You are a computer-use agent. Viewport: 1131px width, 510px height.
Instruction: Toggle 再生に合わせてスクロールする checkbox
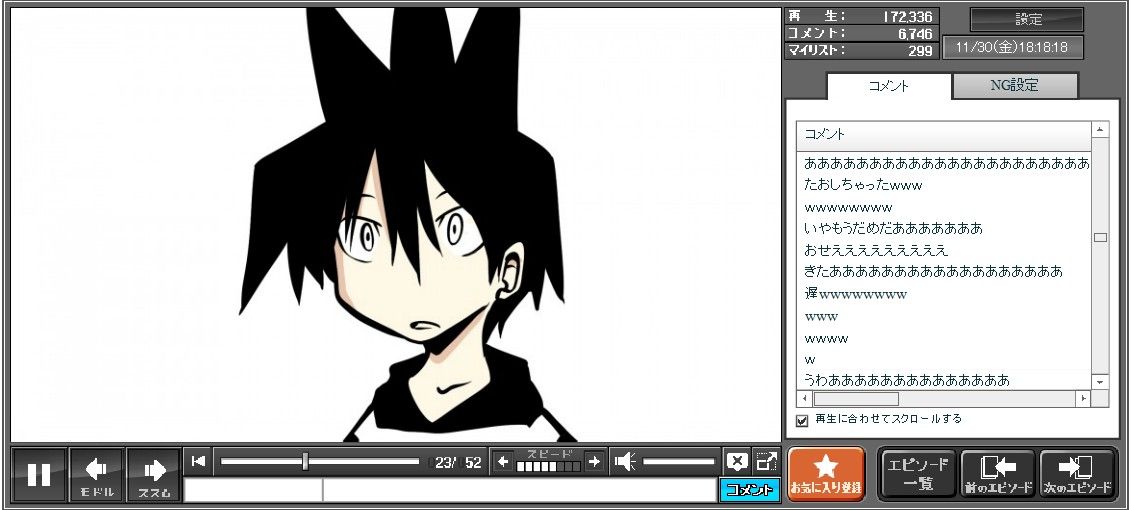802,420
